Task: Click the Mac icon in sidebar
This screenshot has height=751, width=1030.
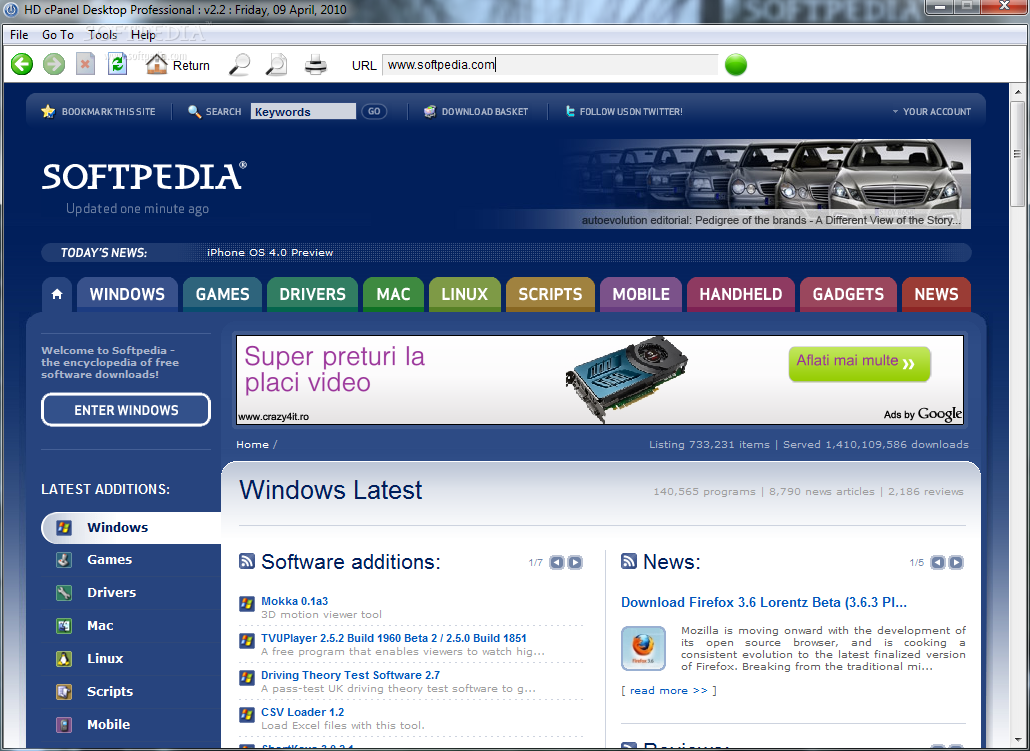Action: 64,626
